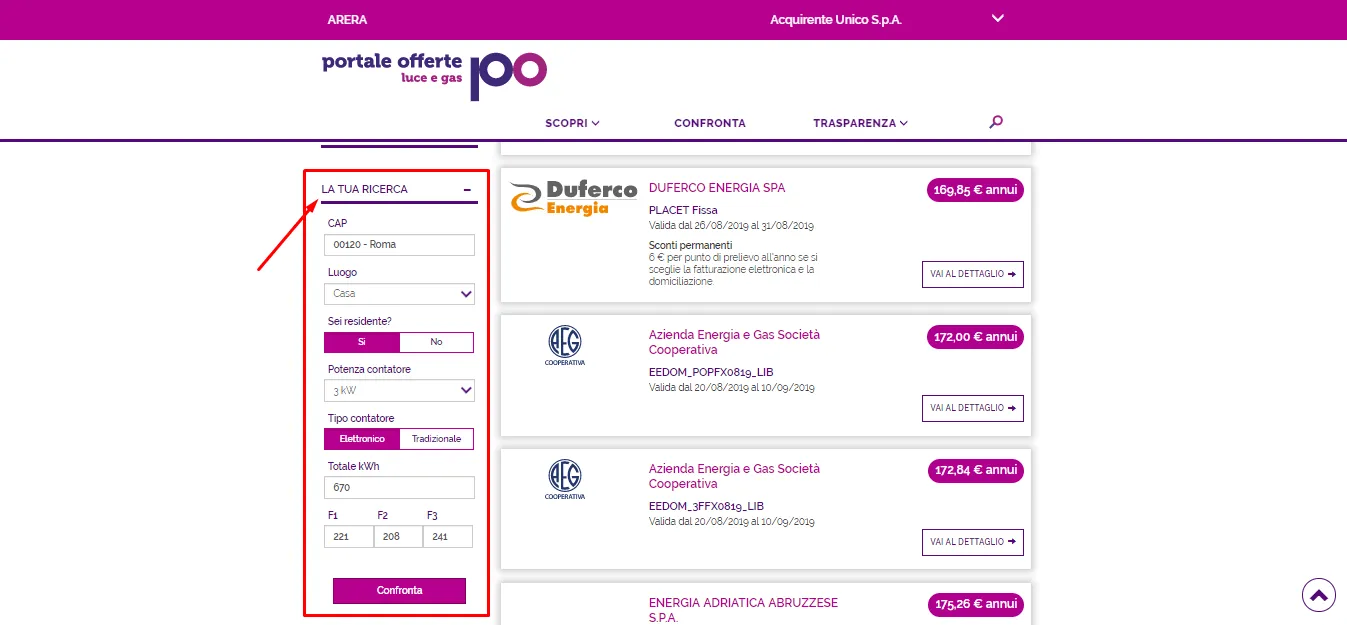
Task: Click AEG Cooperativa logo in 172,84 € offer
Action: (x=565, y=480)
